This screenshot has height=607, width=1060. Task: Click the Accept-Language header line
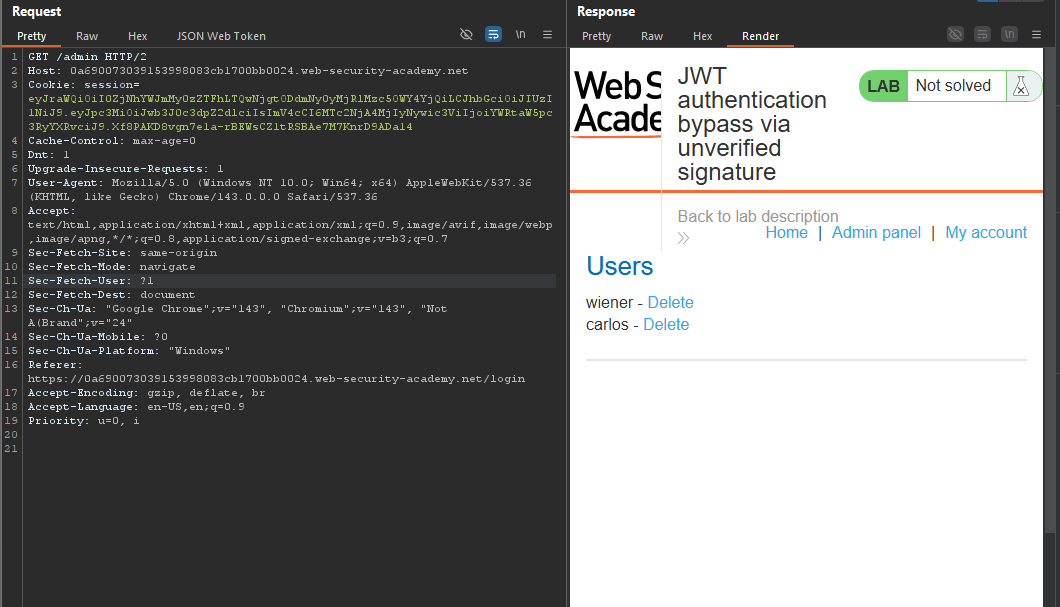(136, 406)
